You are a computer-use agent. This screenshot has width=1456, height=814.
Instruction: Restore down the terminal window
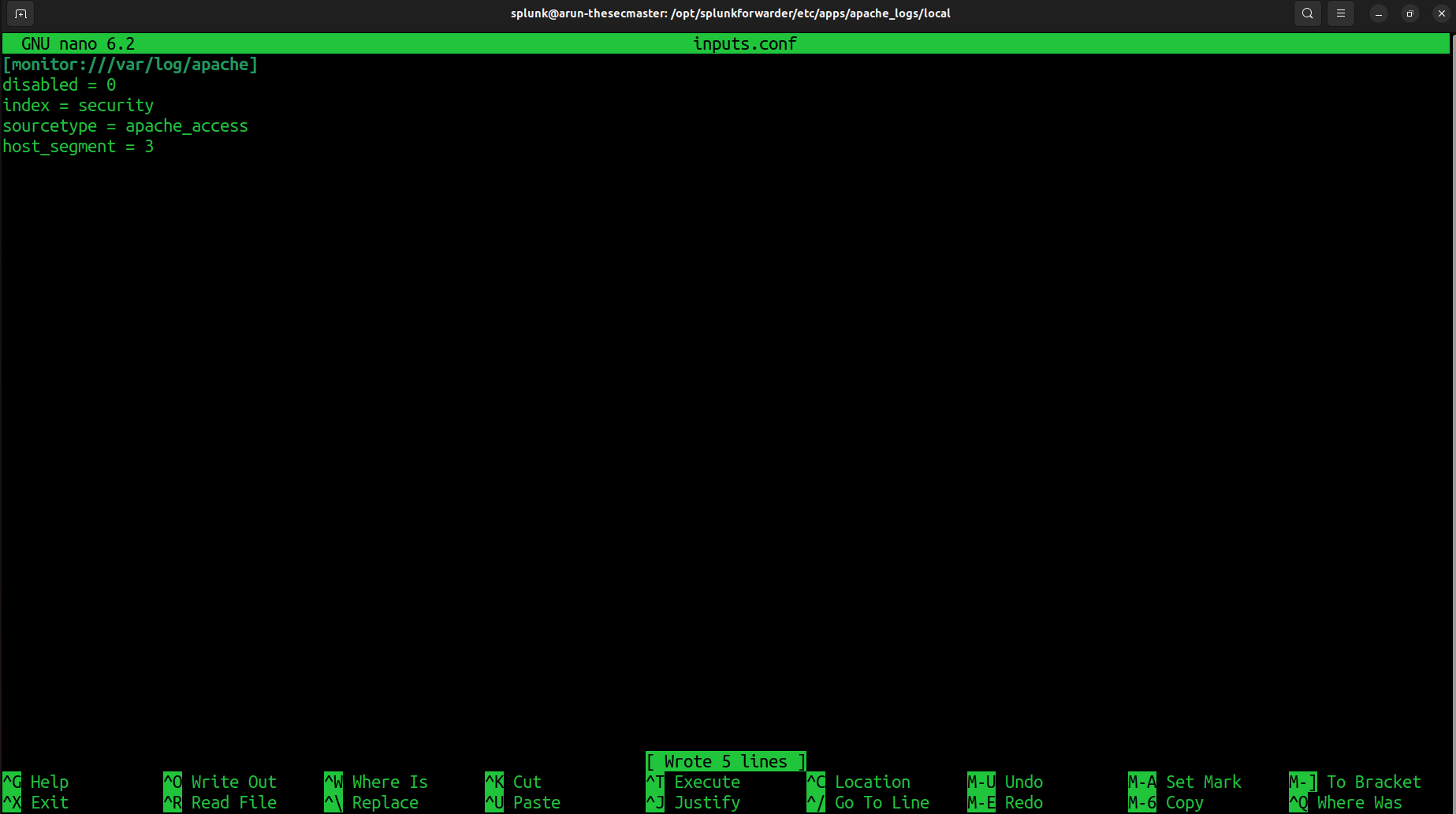click(x=1410, y=13)
